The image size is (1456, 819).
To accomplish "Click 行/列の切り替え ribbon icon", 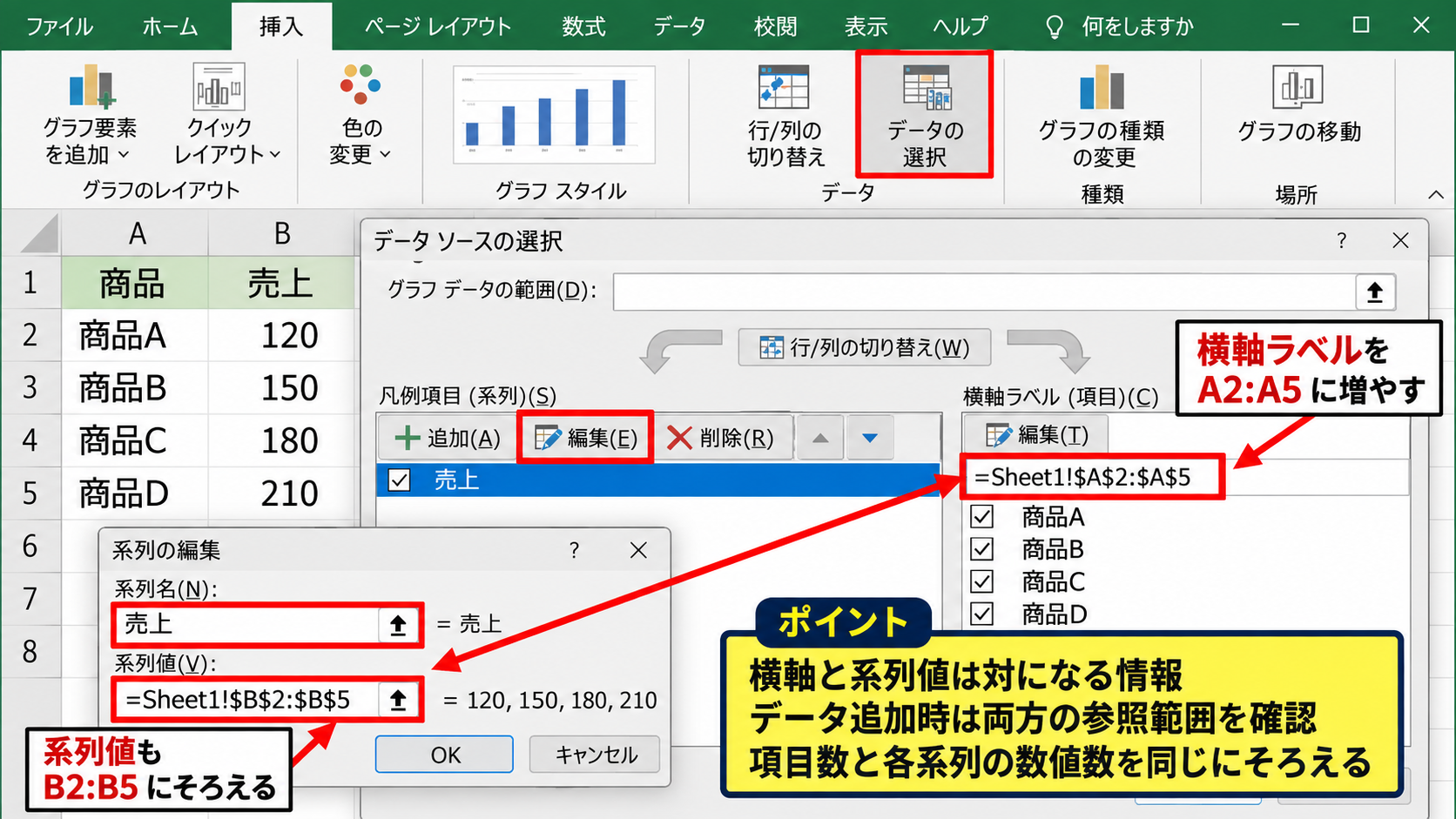I will [785, 117].
